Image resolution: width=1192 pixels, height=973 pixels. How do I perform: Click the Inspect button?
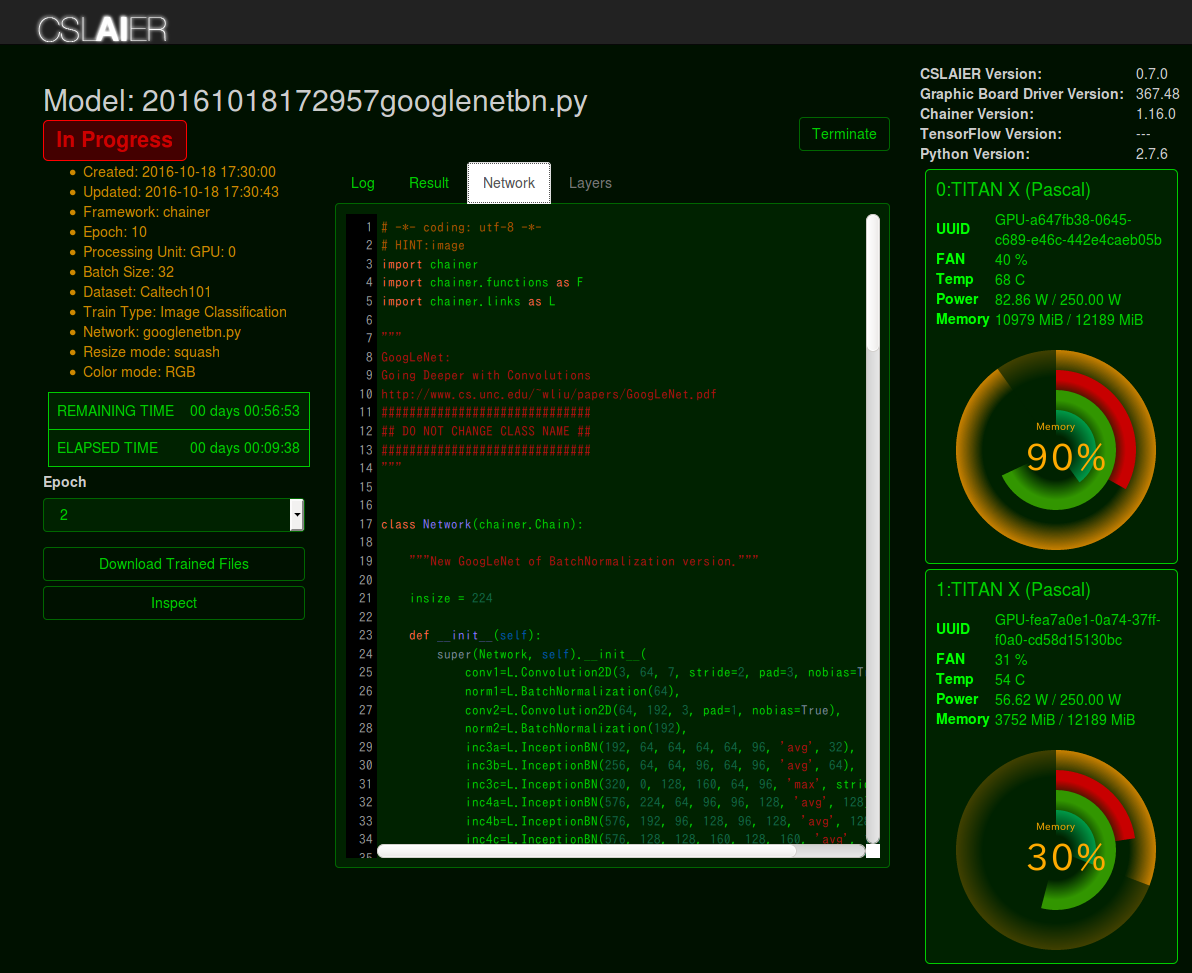point(174,603)
